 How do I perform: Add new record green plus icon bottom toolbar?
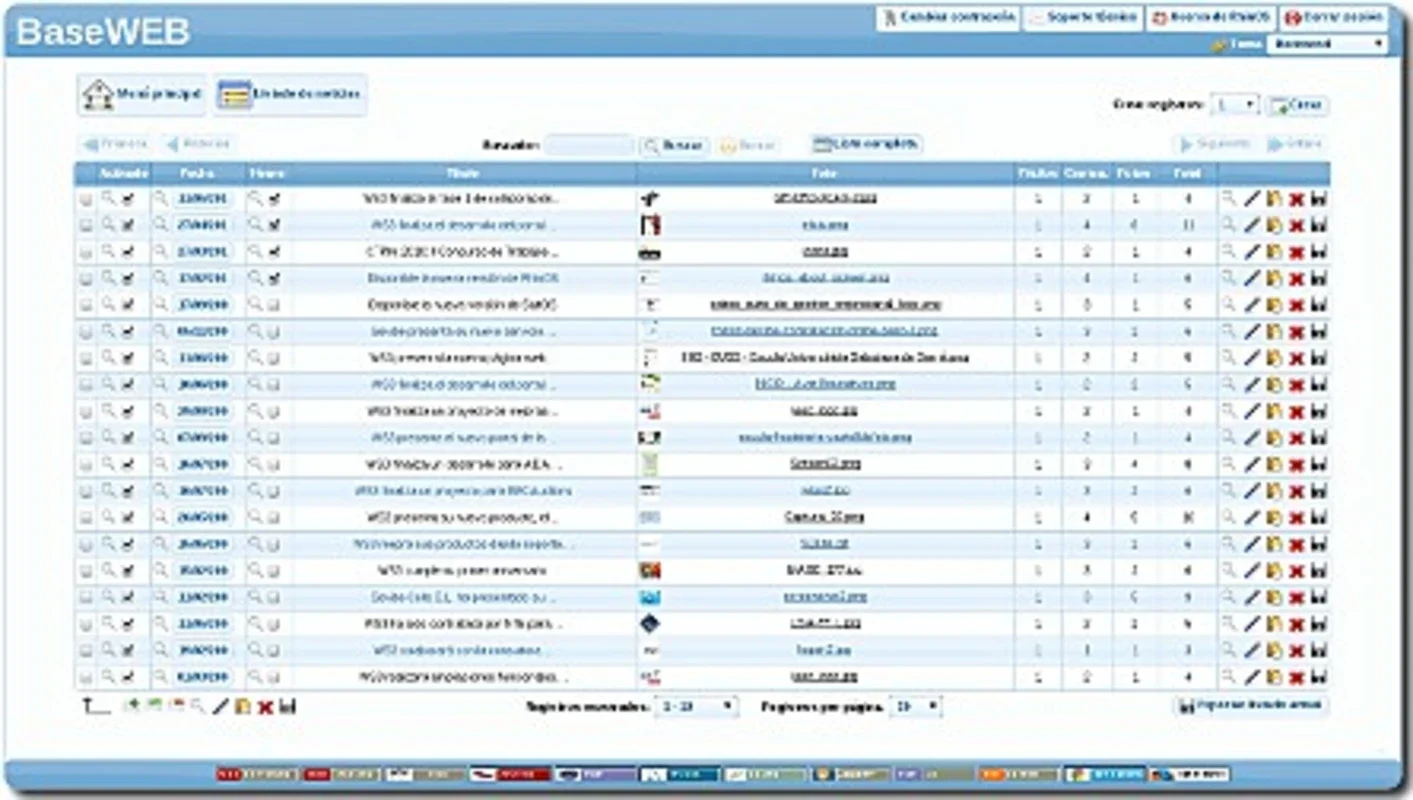pyautogui.click(x=131, y=706)
